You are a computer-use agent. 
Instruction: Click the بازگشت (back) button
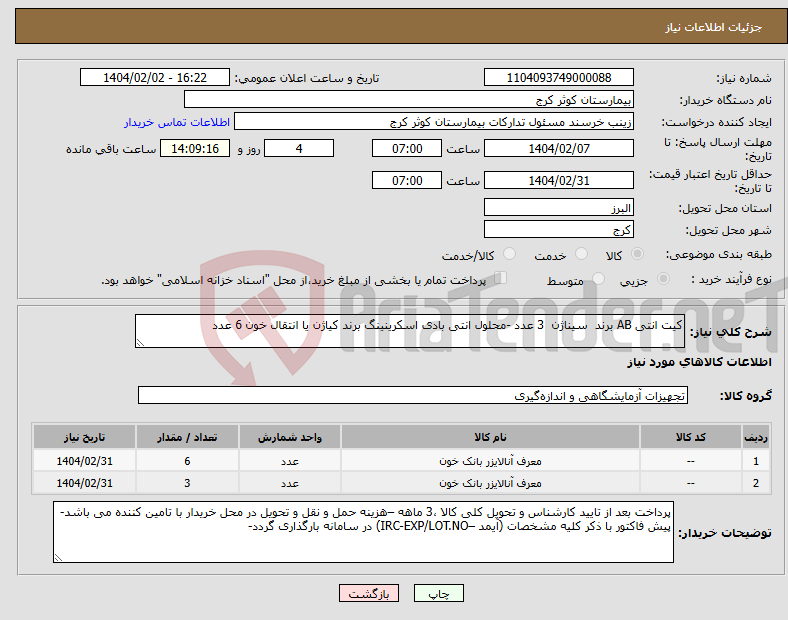click(x=369, y=593)
